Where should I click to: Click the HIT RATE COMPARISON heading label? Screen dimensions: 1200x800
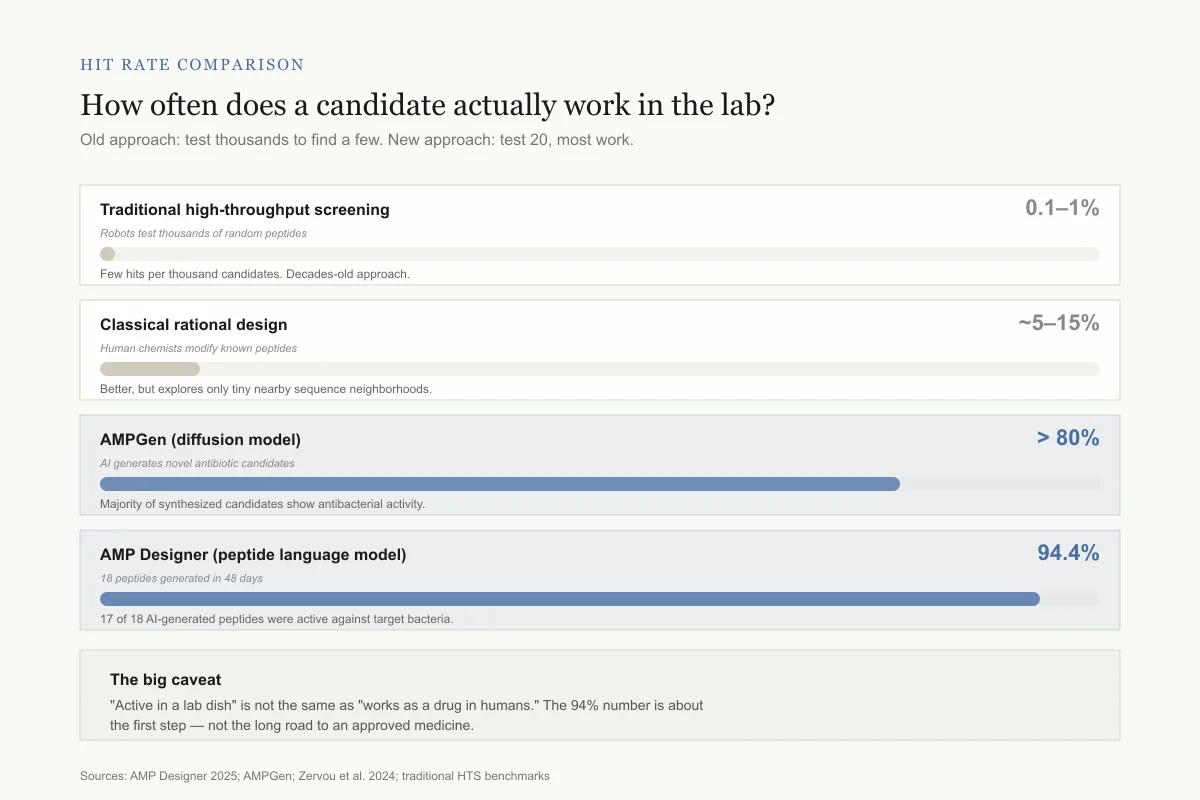(x=192, y=65)
